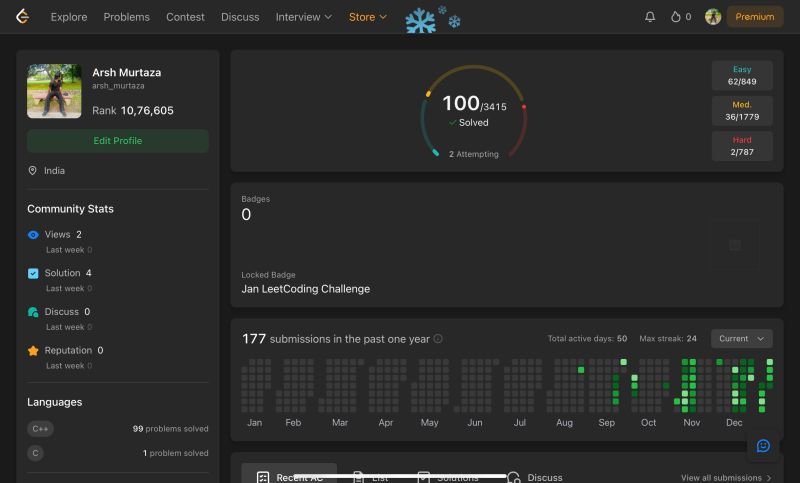This screenshot has width=800, height=483.
Task: Click the profile photo thumbnail
Action: coord(54,91)
